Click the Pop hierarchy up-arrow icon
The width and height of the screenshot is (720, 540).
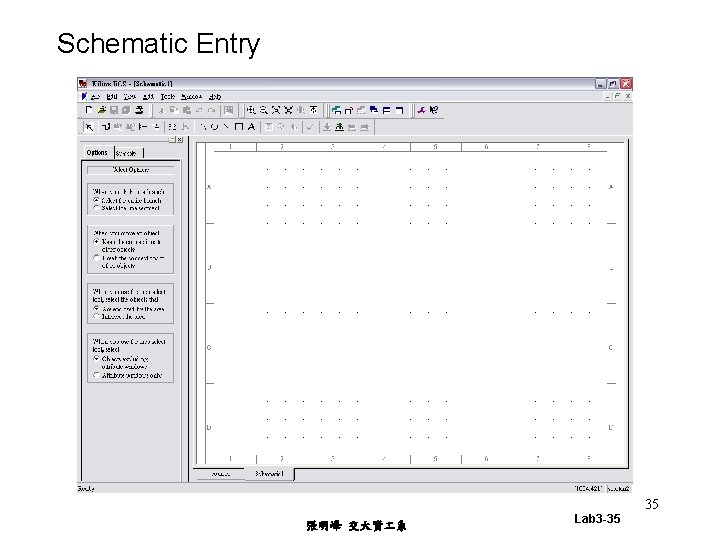coord(339,127)
